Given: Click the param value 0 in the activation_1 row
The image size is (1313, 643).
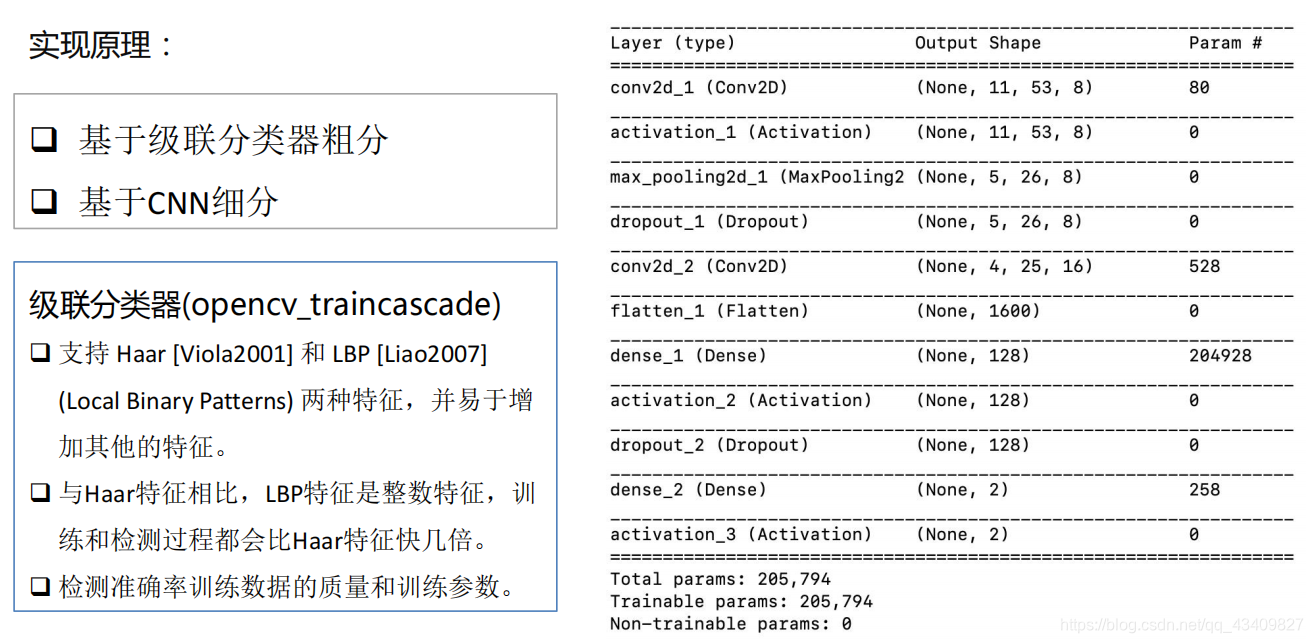Looking at the screenshot, I should click(1194, 132).
